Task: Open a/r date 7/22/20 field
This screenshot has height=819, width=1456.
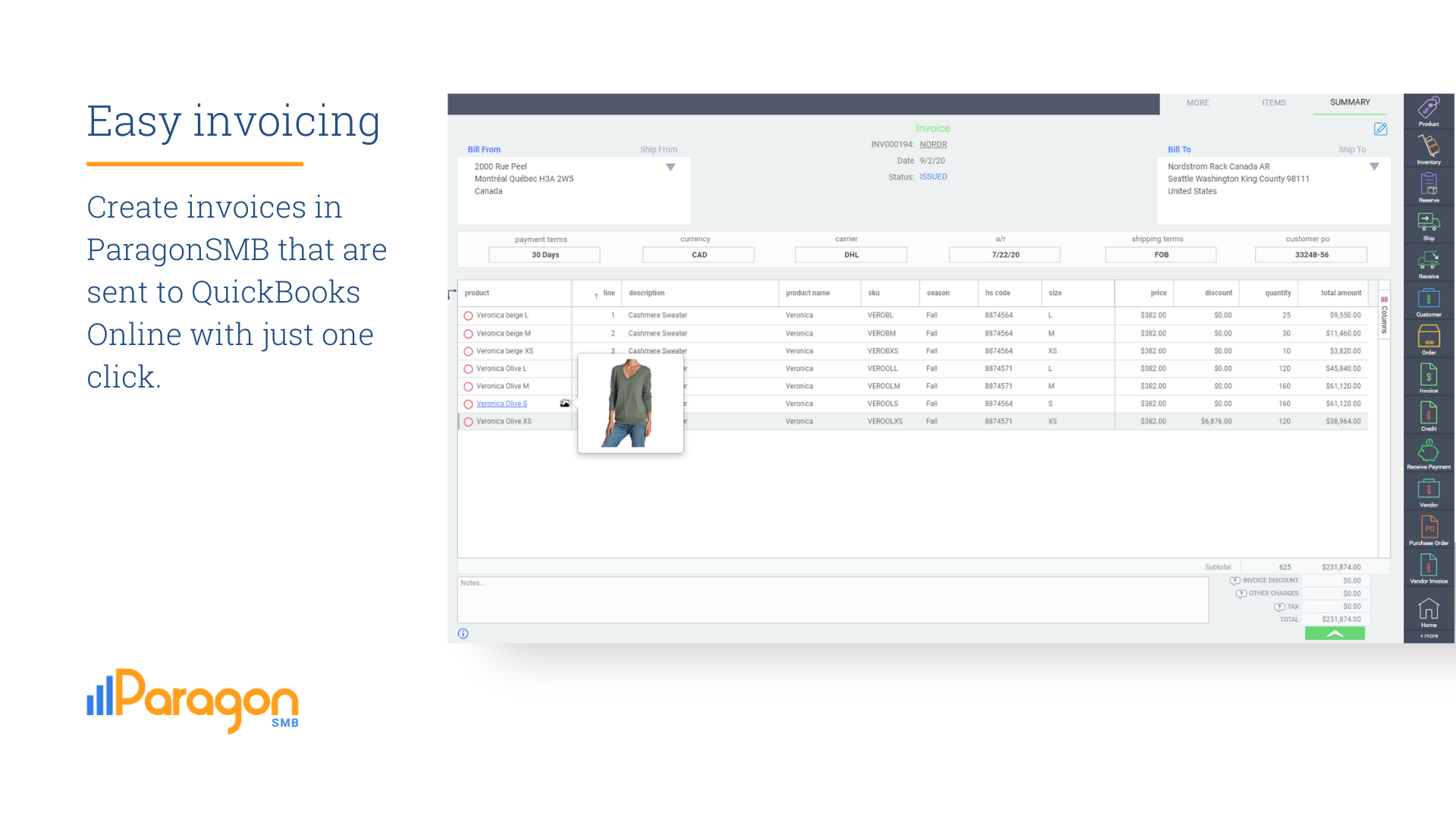Action: pyautogui.click(x=1005, y=255)
